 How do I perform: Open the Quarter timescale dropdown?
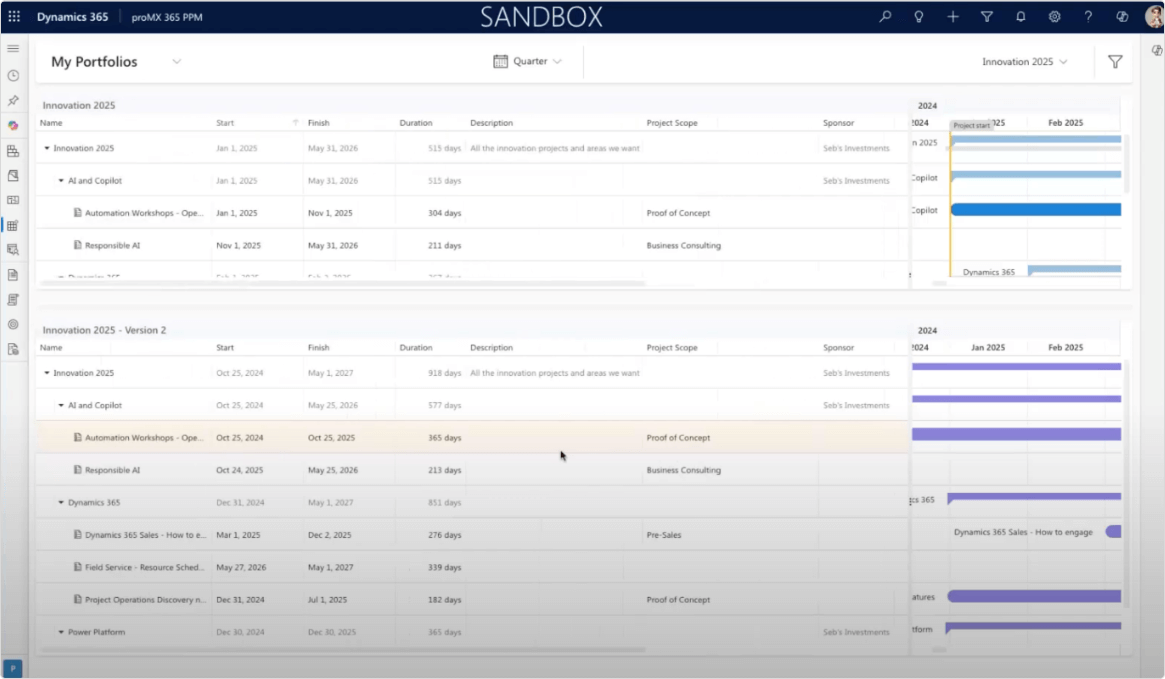tap(528, 62)
